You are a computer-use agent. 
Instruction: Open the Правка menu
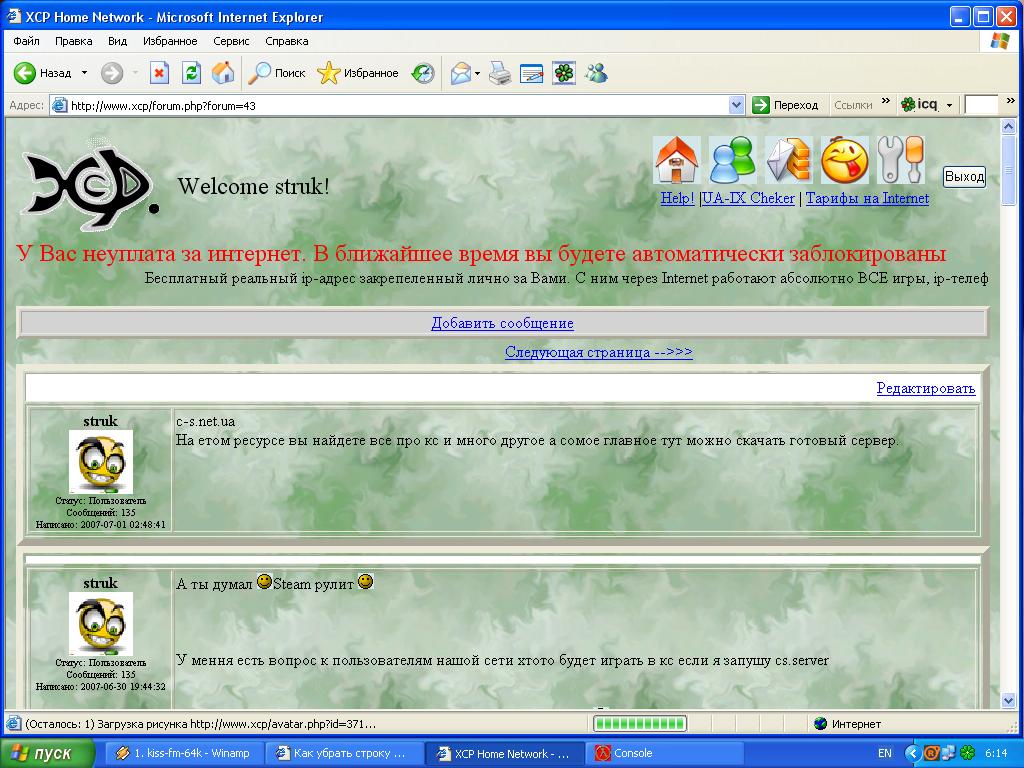pos(73,41)
